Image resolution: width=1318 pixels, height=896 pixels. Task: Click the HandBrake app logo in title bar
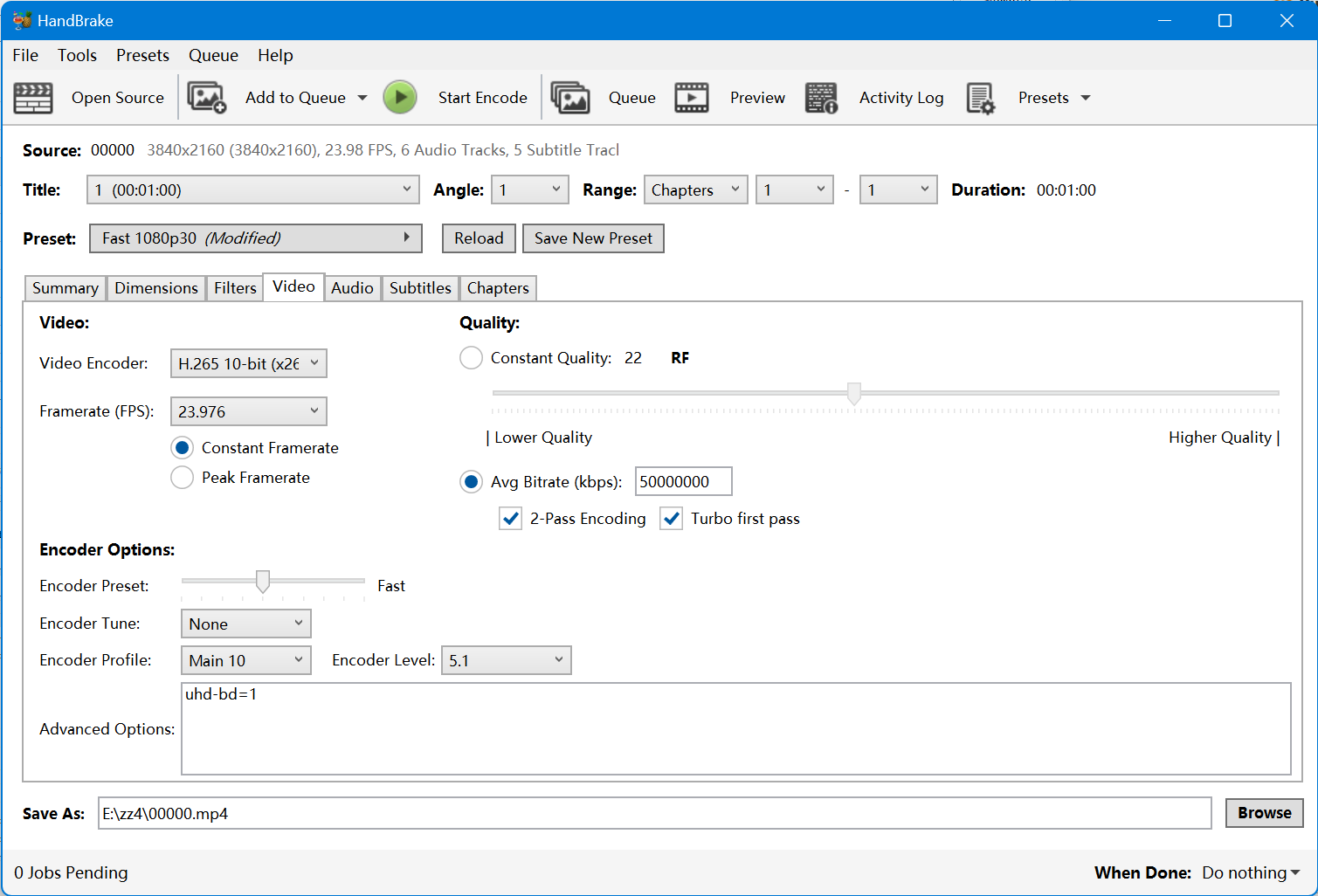point(22,20)
